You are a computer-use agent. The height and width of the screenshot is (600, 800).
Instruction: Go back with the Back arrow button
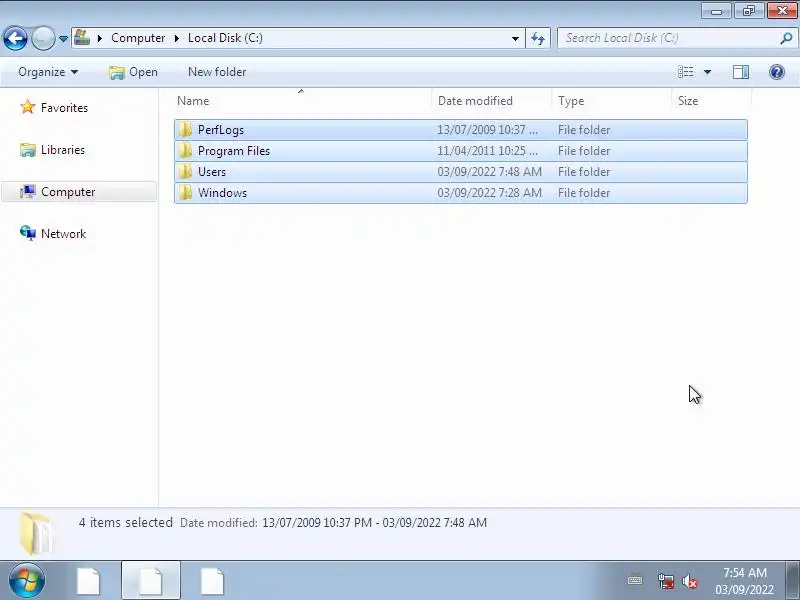(x=15, y=38)
